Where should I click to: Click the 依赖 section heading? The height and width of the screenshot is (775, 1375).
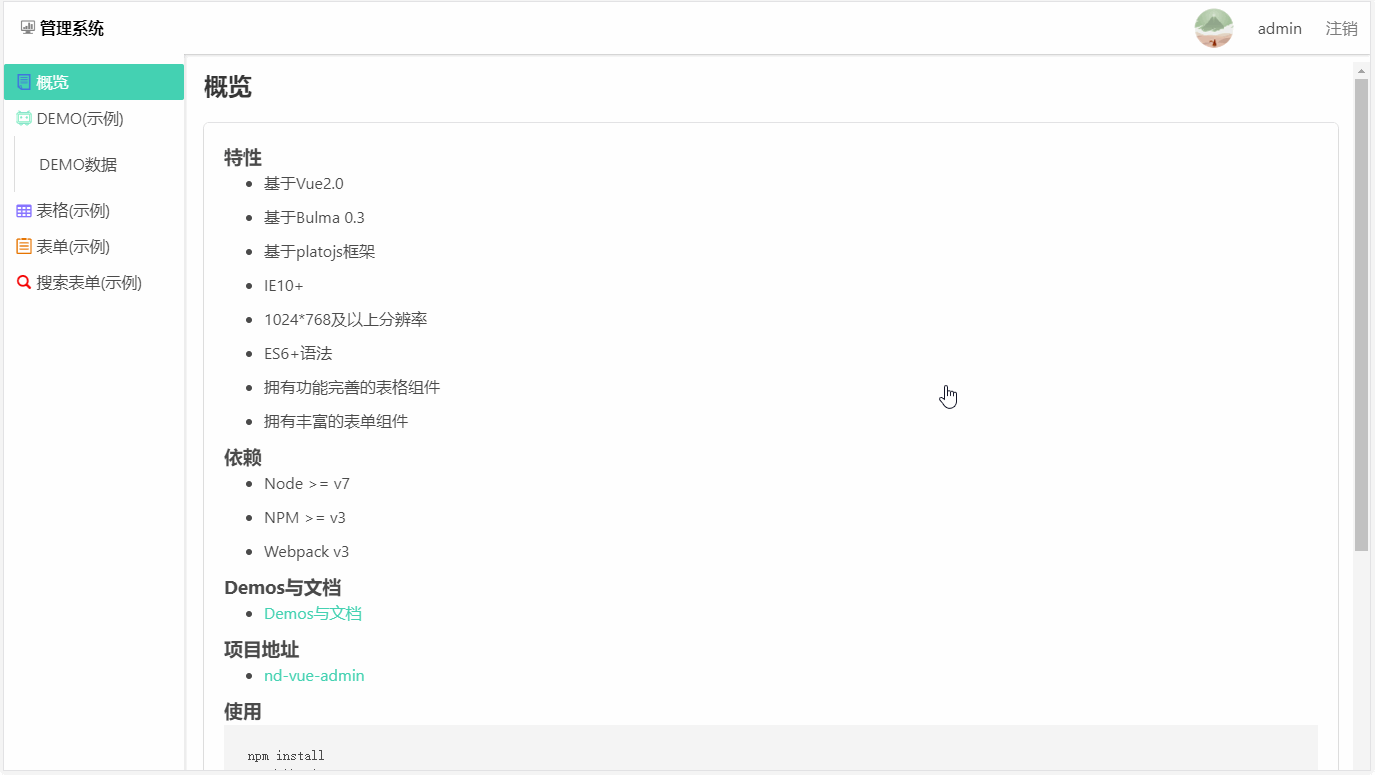pyautogui.click(x=243, y=457)
